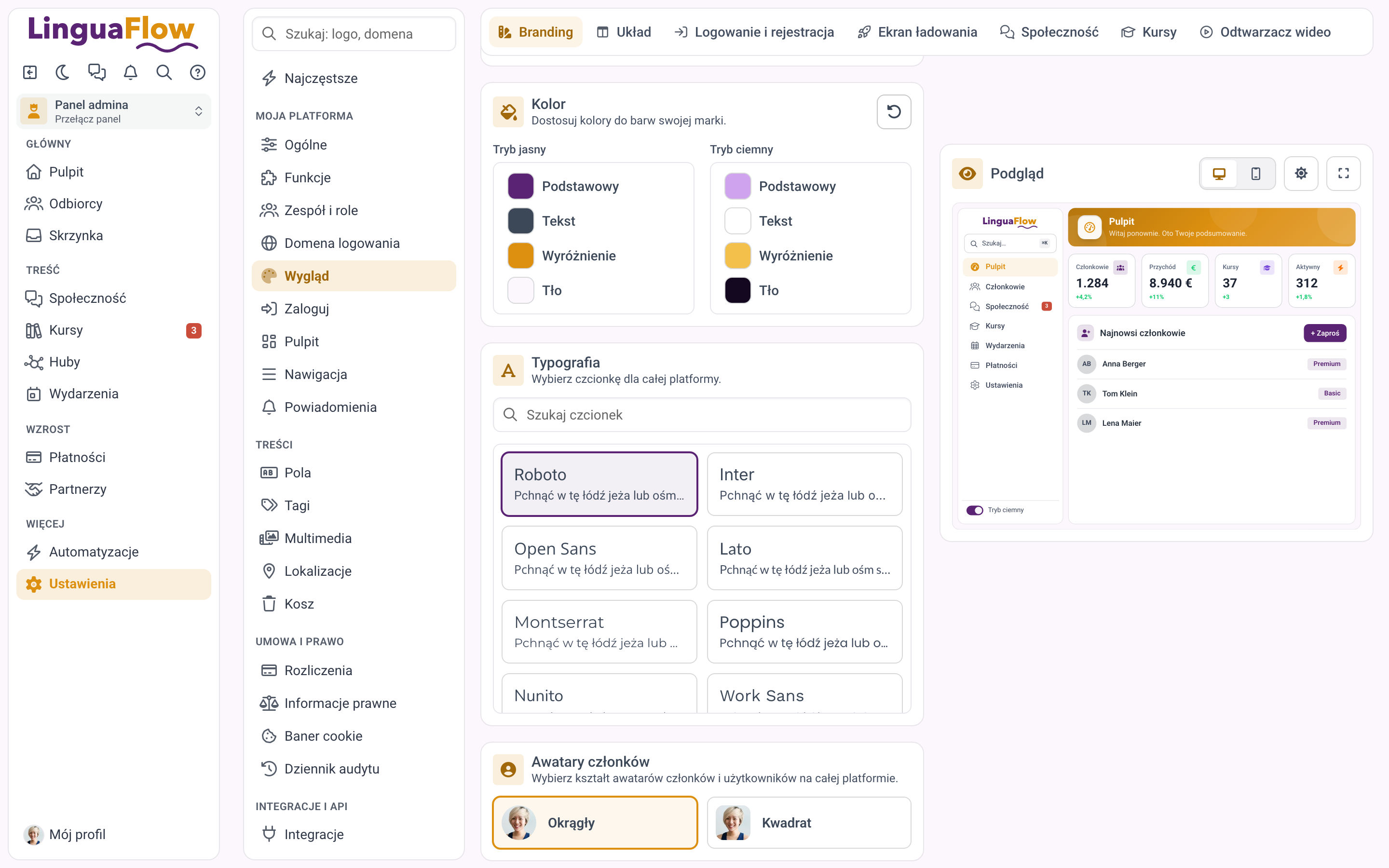
Task: Choose the Poppins font card
Action: (804, 632)
